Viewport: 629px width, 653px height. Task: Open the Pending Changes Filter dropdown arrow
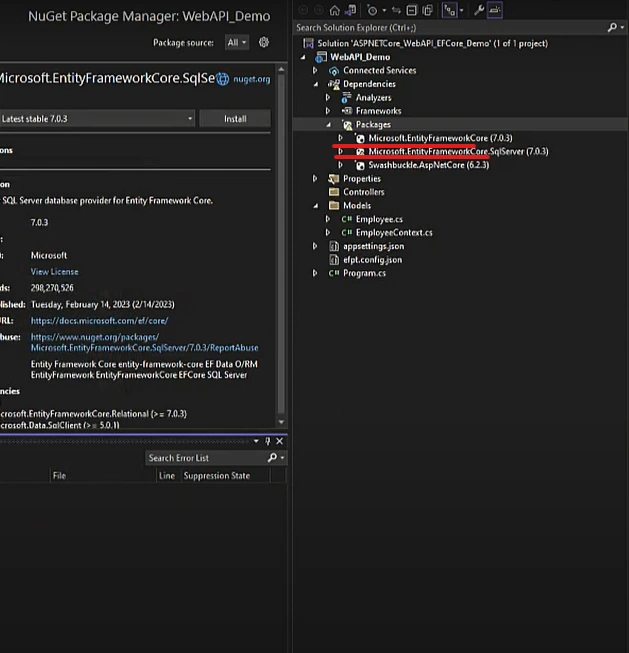(x=384, y=10)
